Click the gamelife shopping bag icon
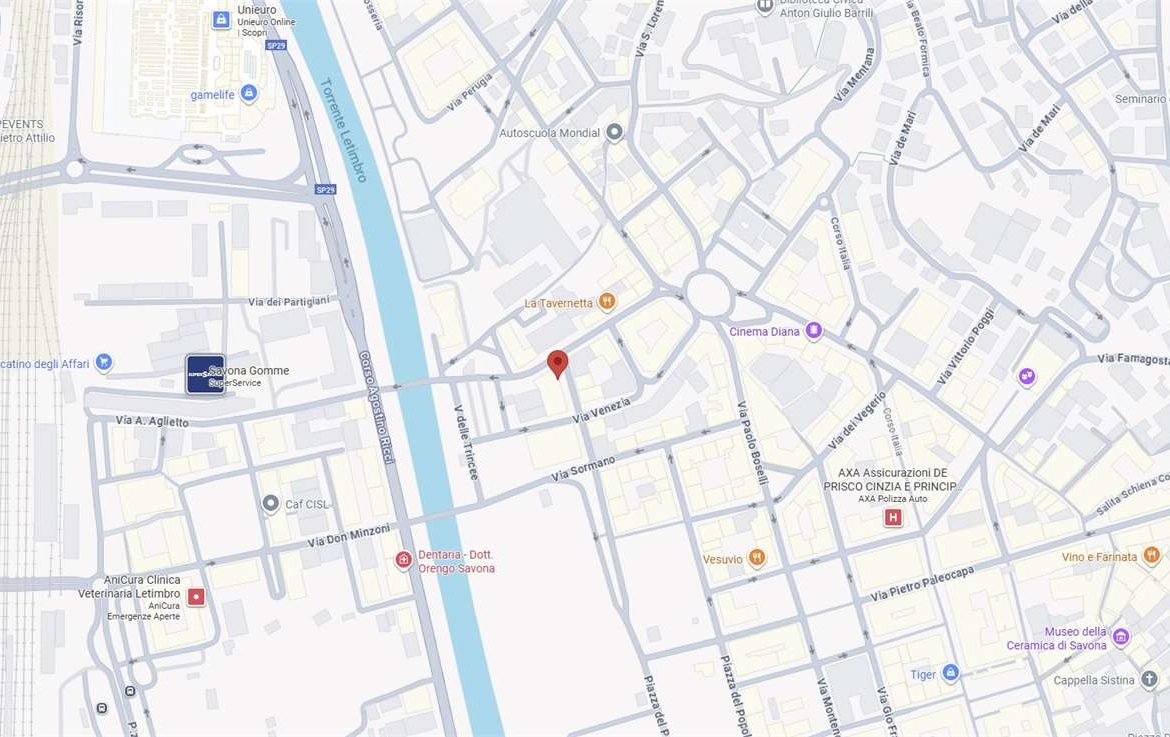The width and height of the screenshot is (1170, 737). 249,94
